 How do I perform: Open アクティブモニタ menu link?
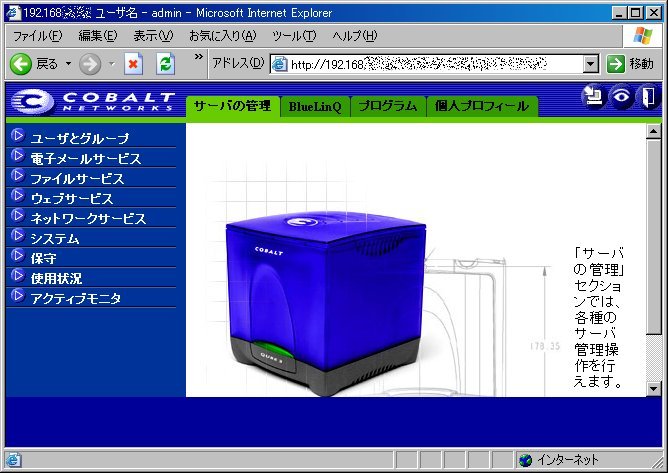click(x=76, y=299)
